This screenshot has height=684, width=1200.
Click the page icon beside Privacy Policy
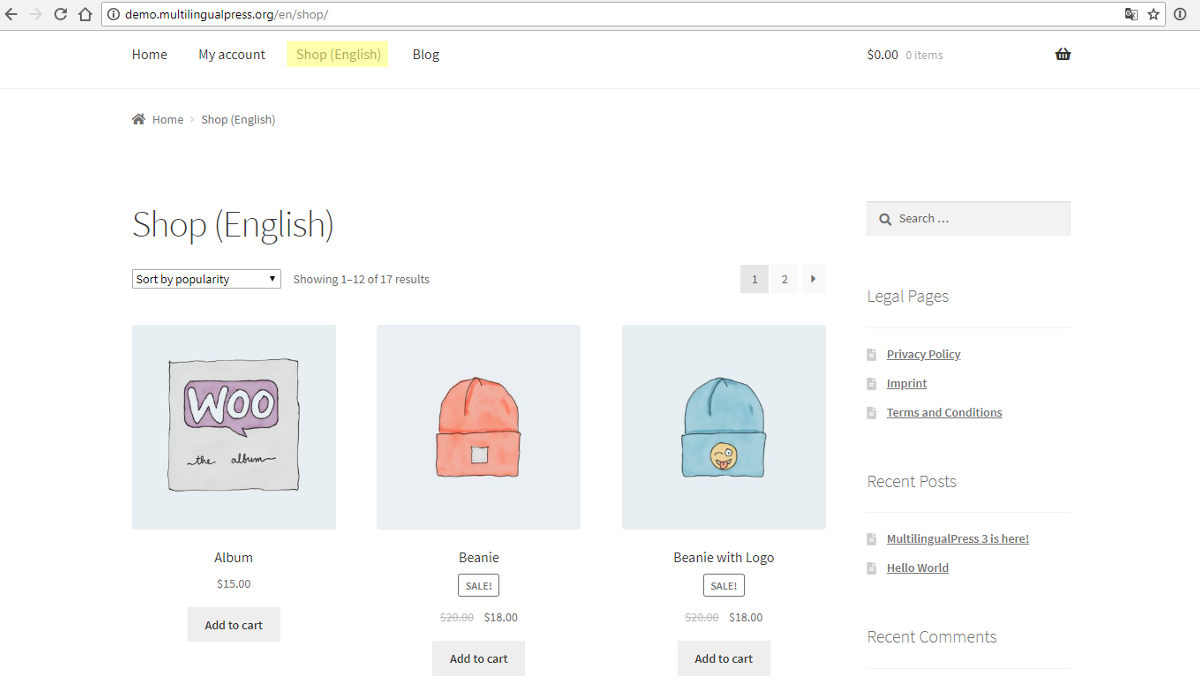871,354
